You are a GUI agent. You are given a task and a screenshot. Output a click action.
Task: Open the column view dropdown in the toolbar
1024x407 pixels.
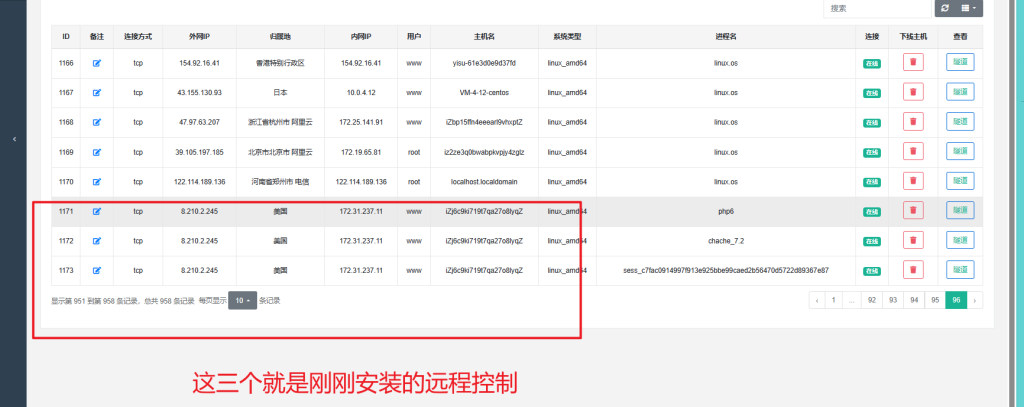pos(971,8)
